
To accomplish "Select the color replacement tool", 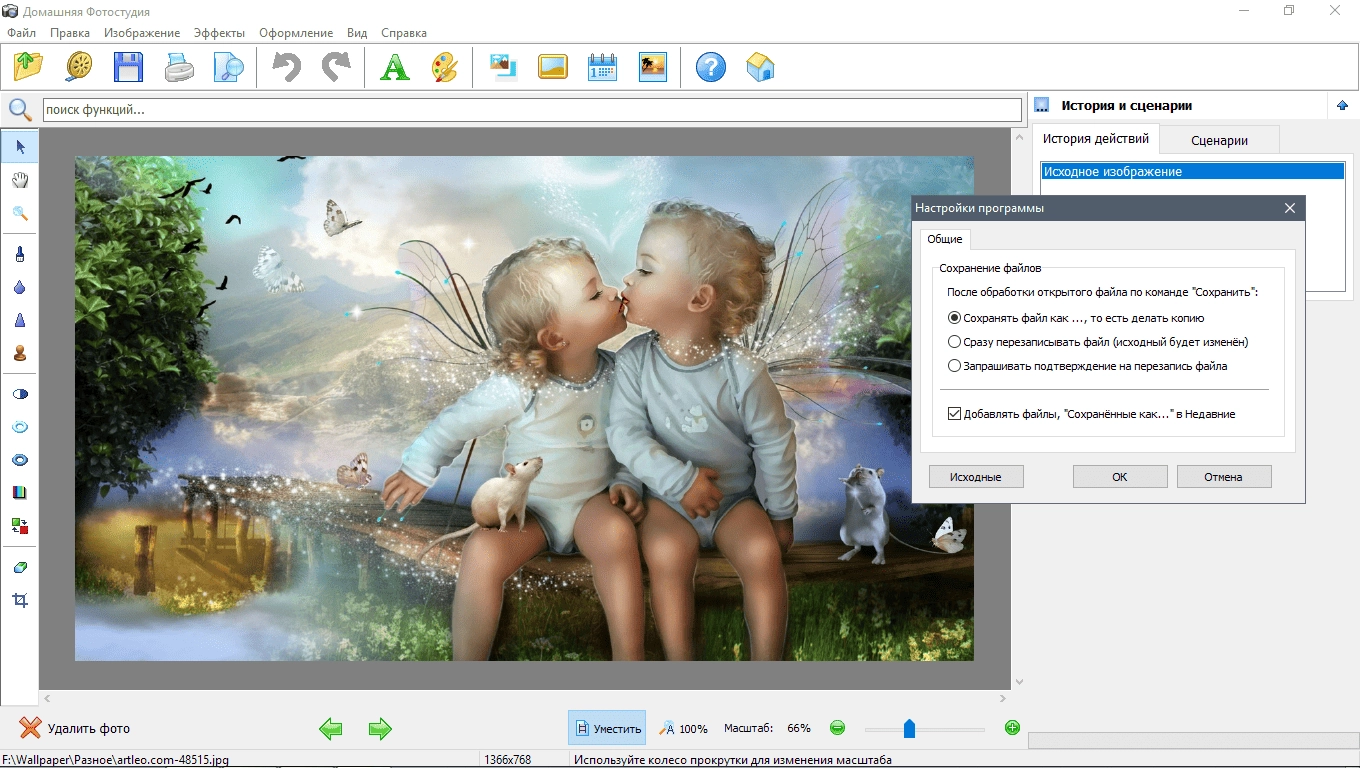I will (20, 525).
